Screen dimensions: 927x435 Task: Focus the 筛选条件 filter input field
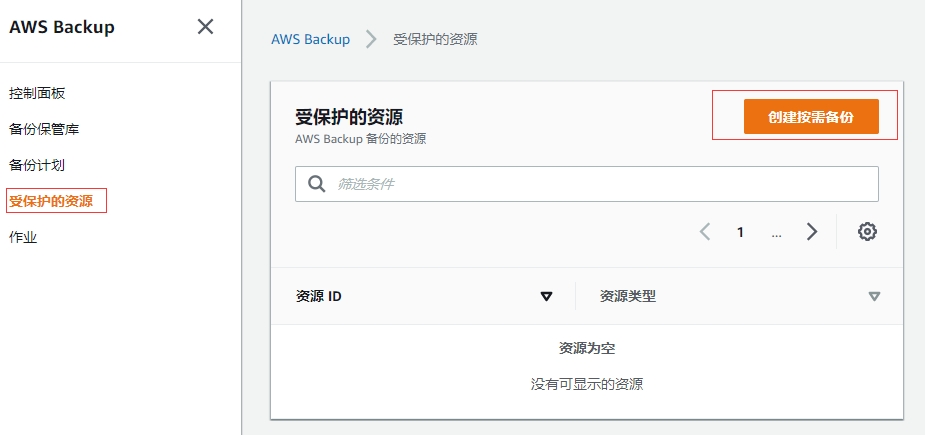[600, 184]
